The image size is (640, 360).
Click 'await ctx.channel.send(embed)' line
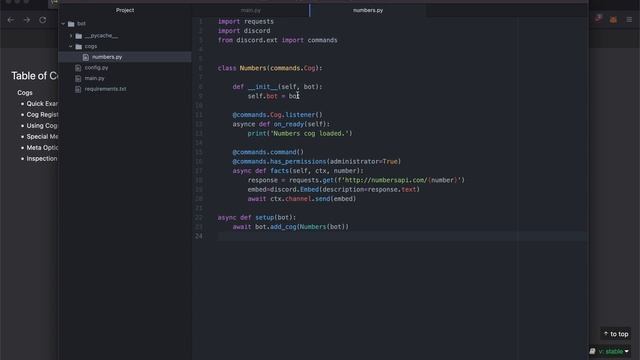click(302, 199)
